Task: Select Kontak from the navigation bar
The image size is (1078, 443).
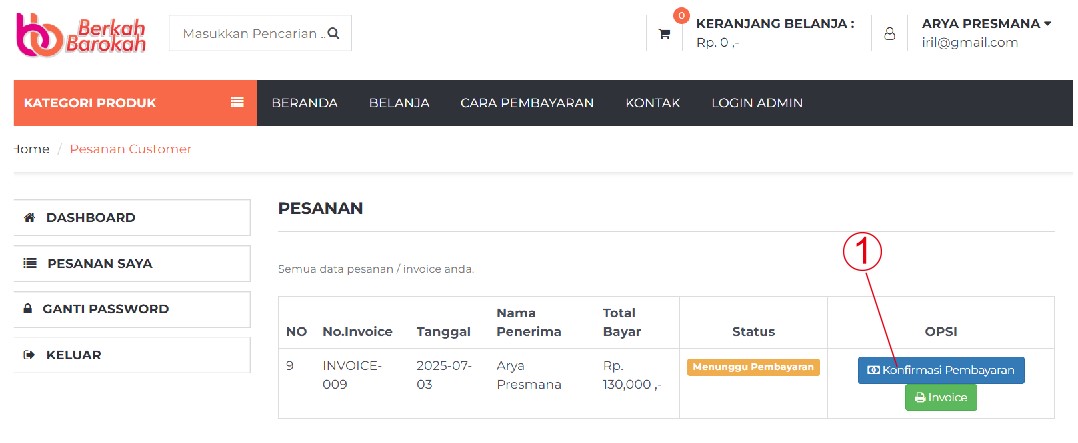Action: (x=652, y=103)
